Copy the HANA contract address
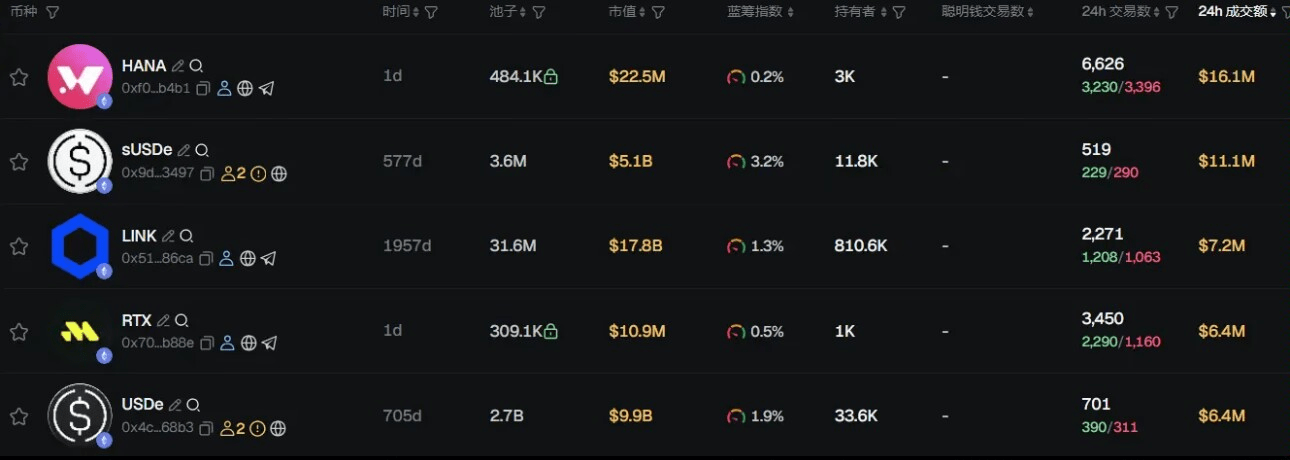Viewport: 1290px width, 460px height. point(203,89)
